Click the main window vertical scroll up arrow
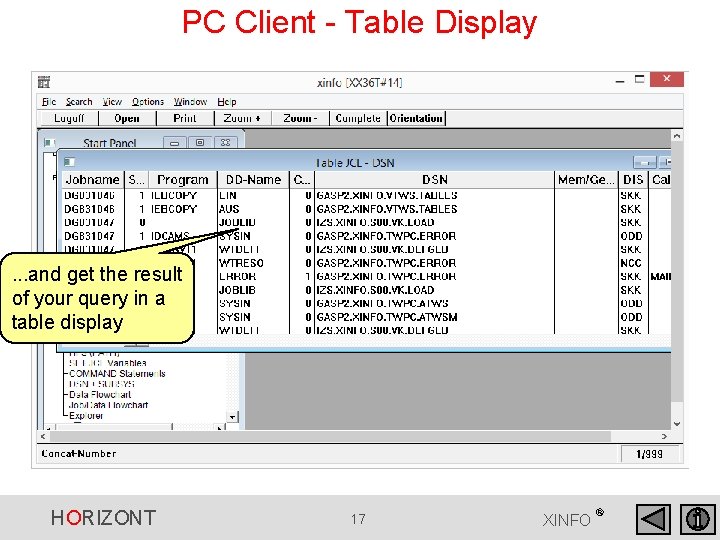The width and height of the screenshot is (720, 540). point(677,136)
